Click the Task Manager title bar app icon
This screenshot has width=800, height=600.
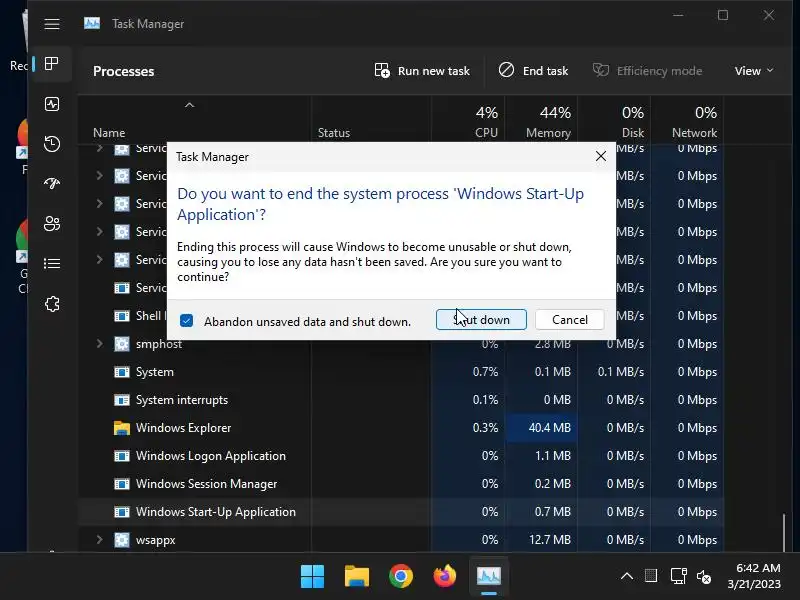click(92, 23)
